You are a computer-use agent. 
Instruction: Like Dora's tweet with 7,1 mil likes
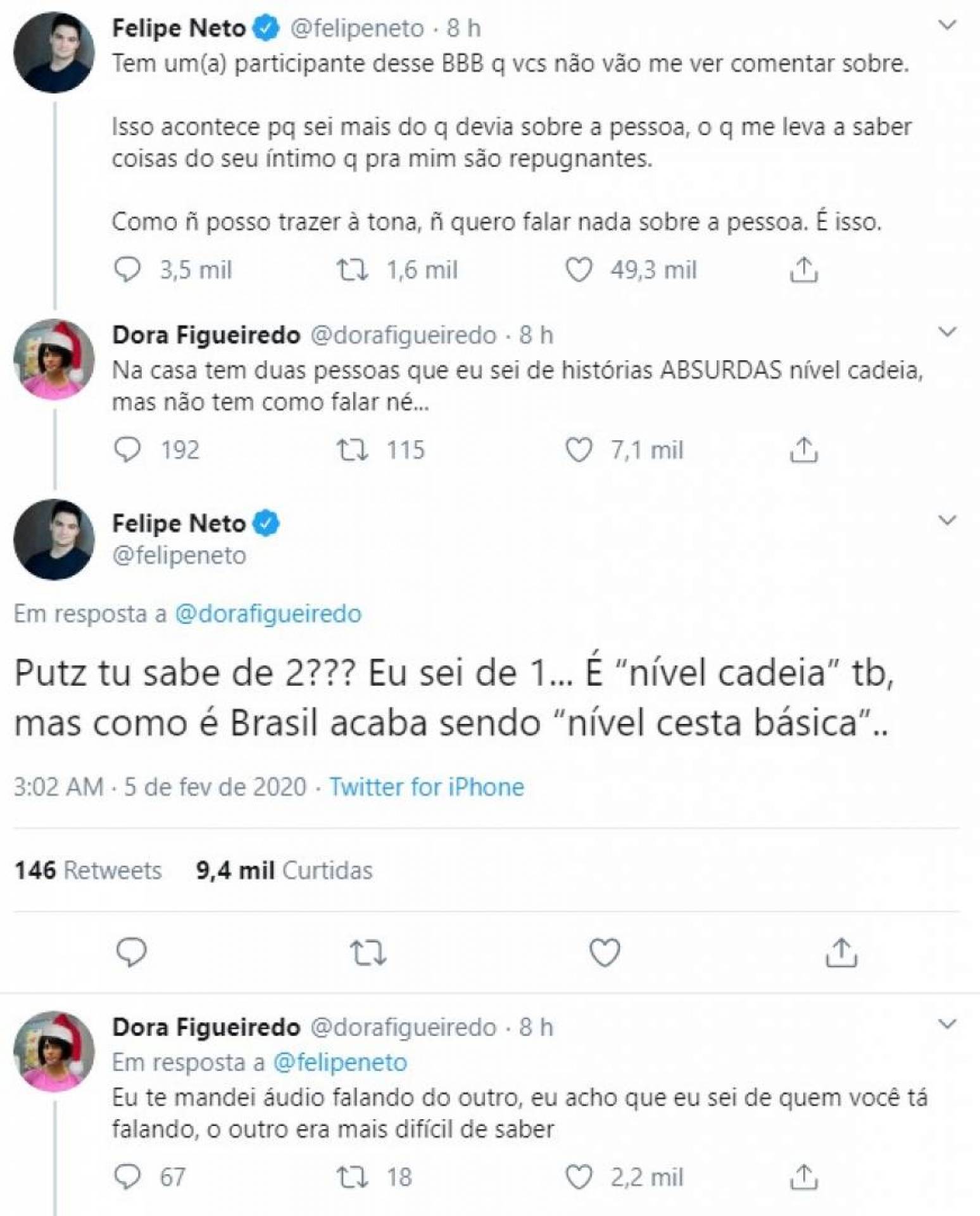pyautogui.click(x=579, y=450)
